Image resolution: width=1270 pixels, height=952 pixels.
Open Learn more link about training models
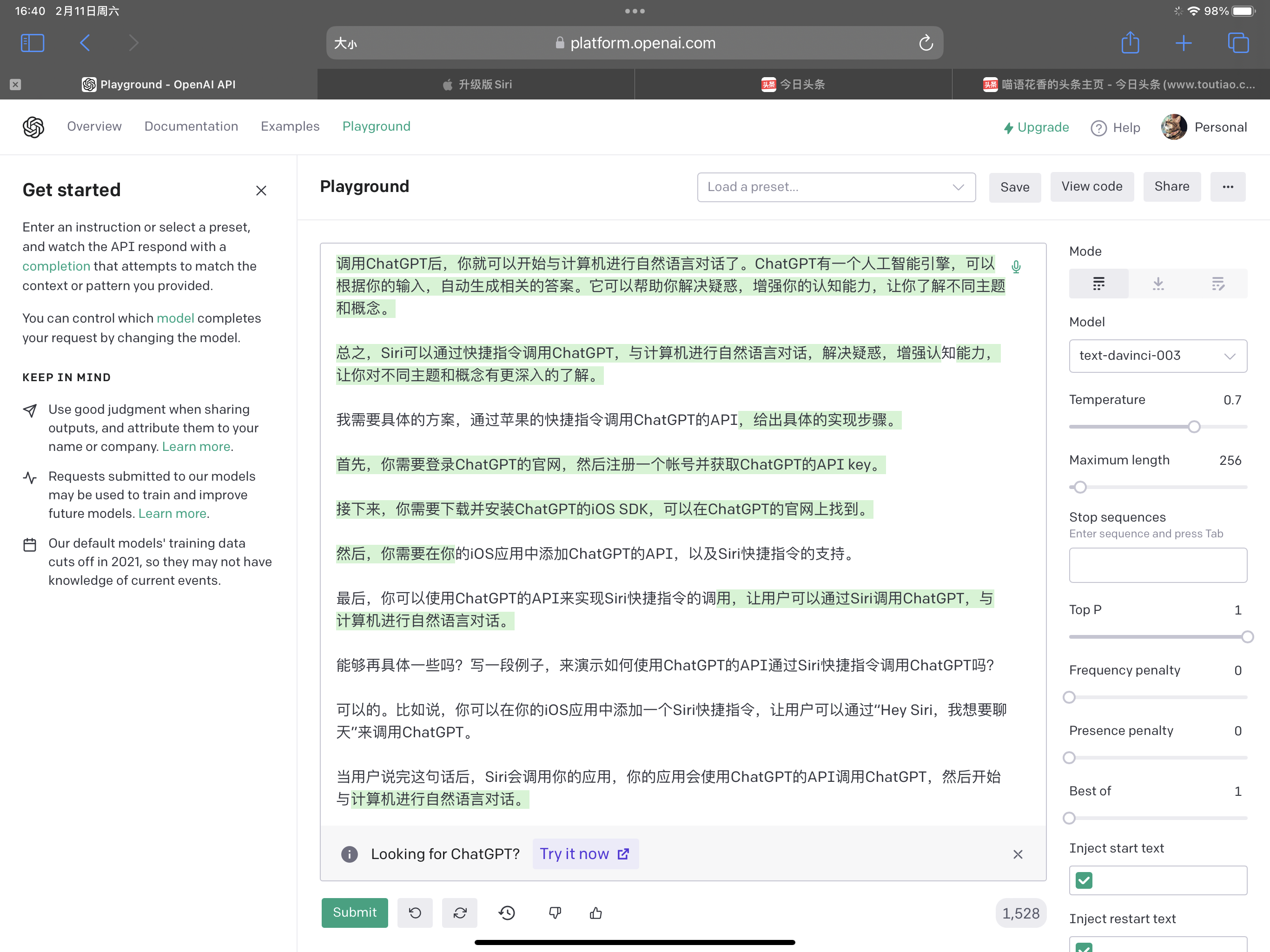point(172,513)
